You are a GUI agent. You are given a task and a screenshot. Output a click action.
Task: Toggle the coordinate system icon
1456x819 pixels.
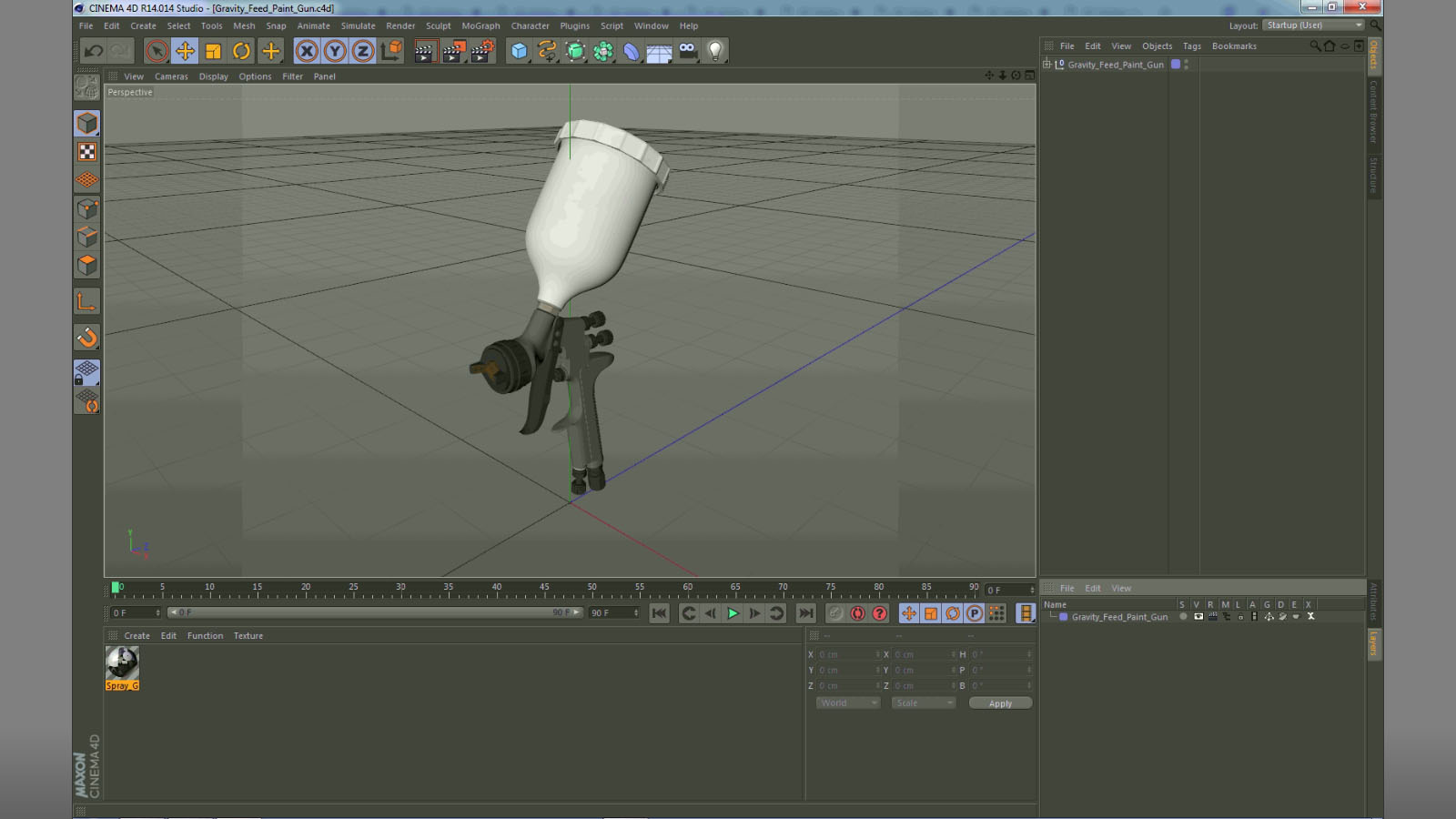point(391,51)
